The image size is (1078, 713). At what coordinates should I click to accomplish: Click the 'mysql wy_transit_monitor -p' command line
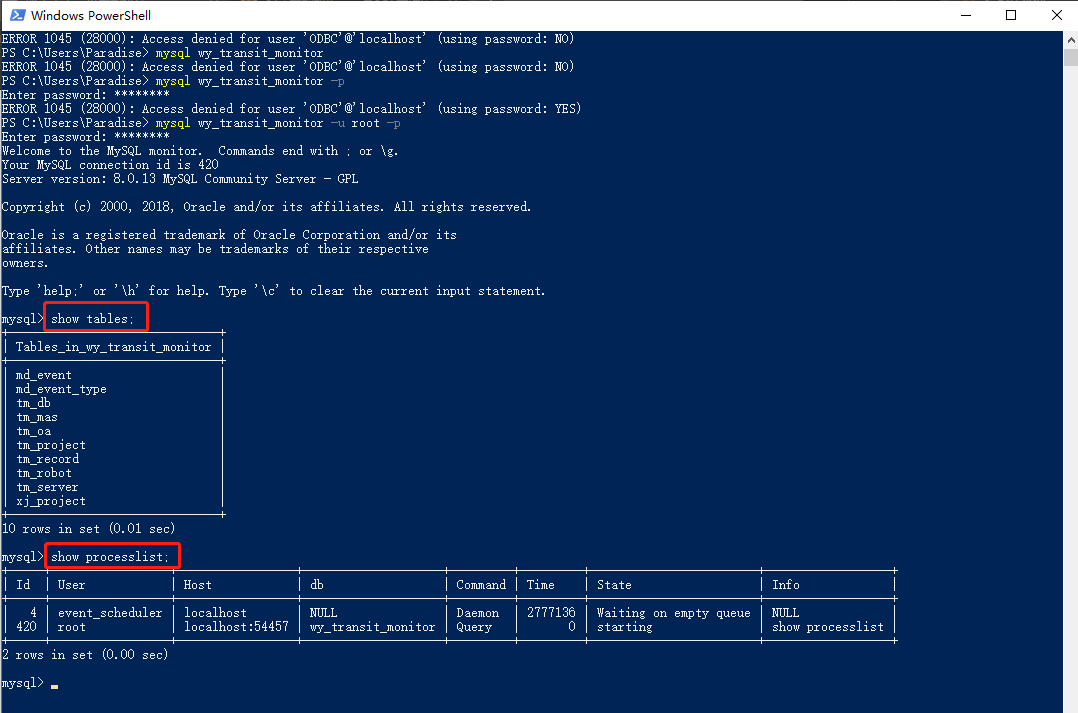tap(250, 81)
